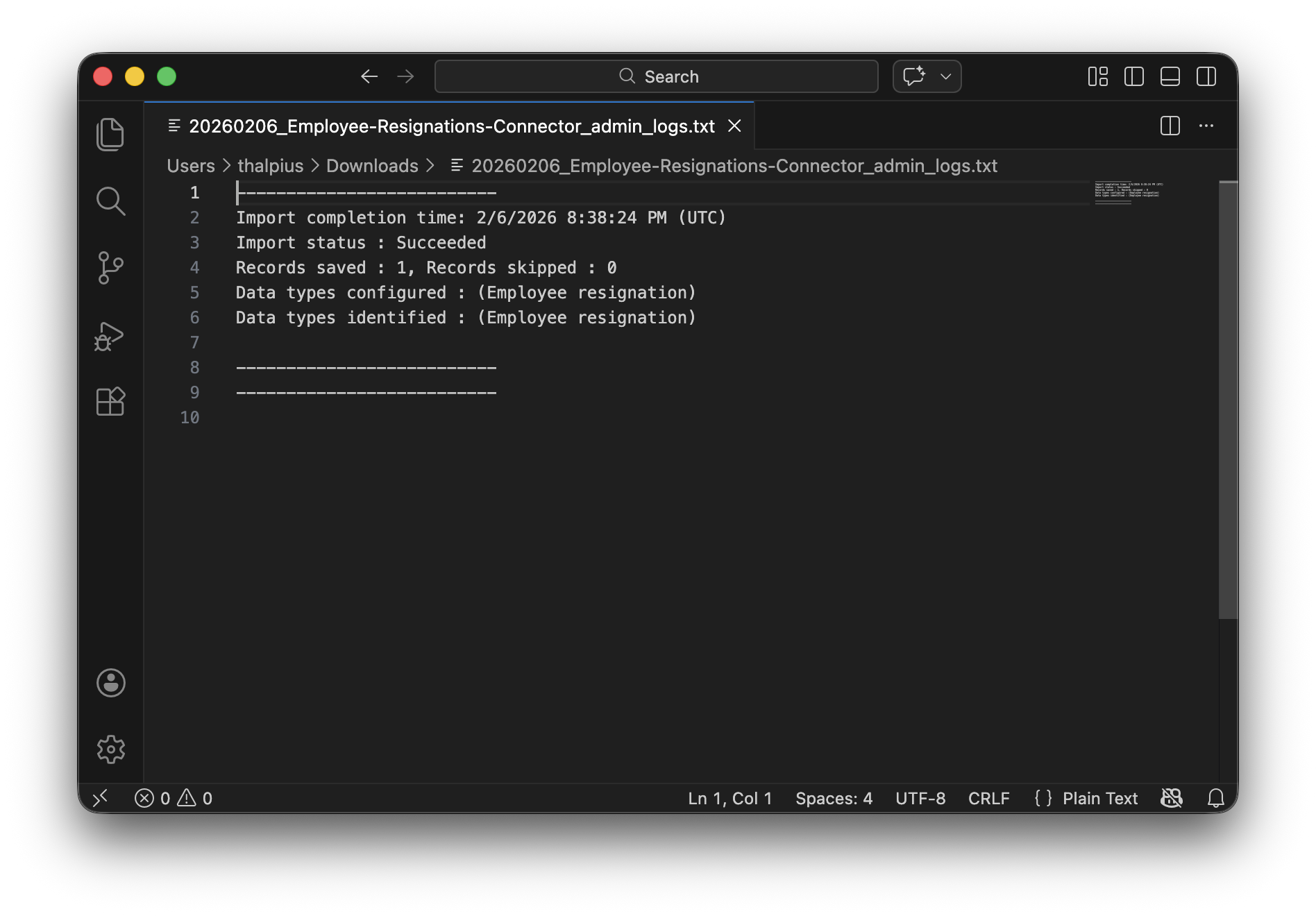Toggle the primary side bar visibility
Image resolution: width=1316 pixels, height=916 pixels.
pyautogui.click(x=1134, y=76)
